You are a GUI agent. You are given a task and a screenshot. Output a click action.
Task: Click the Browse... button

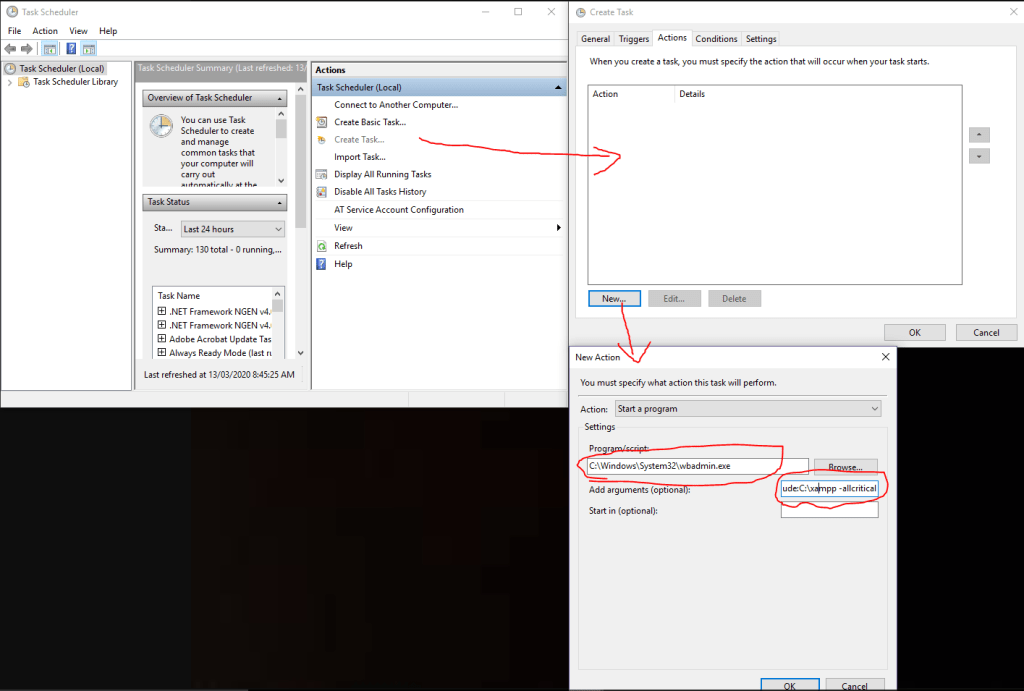click(x=845, y=466)
